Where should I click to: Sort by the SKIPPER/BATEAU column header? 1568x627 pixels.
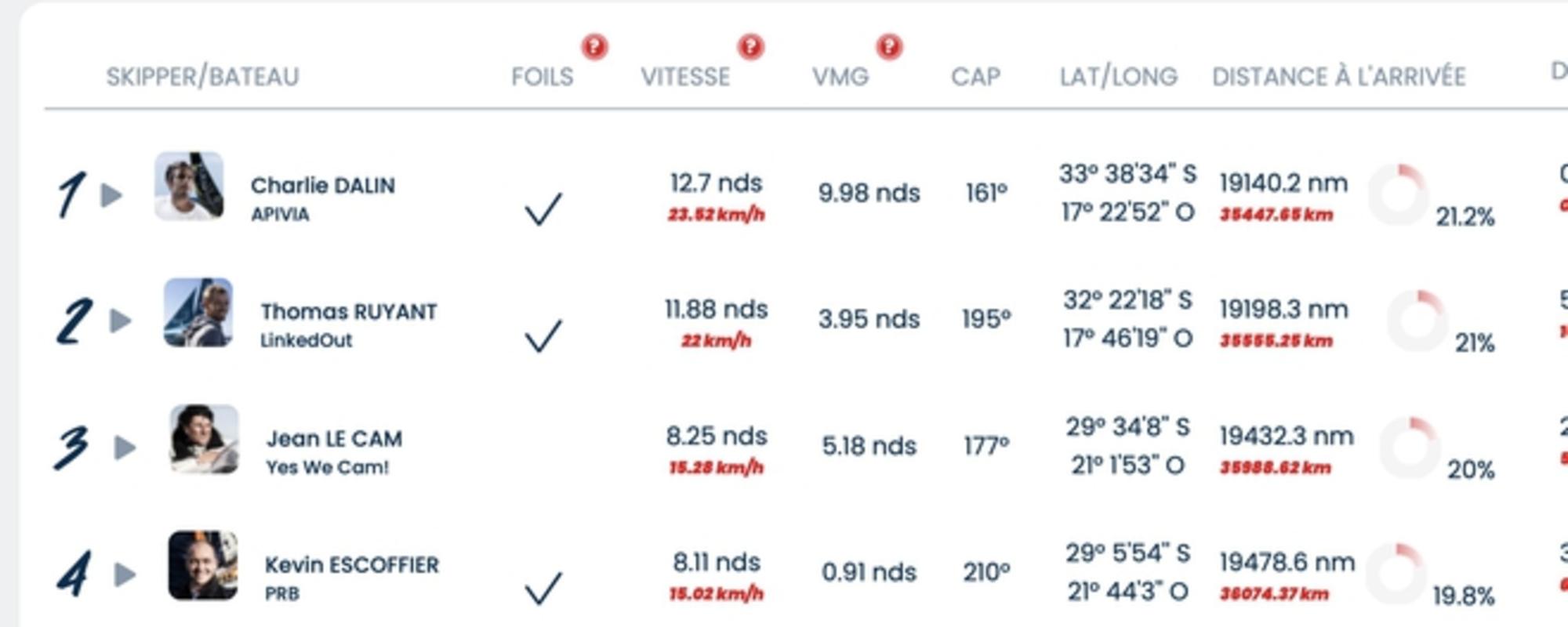tap(202, 77)
